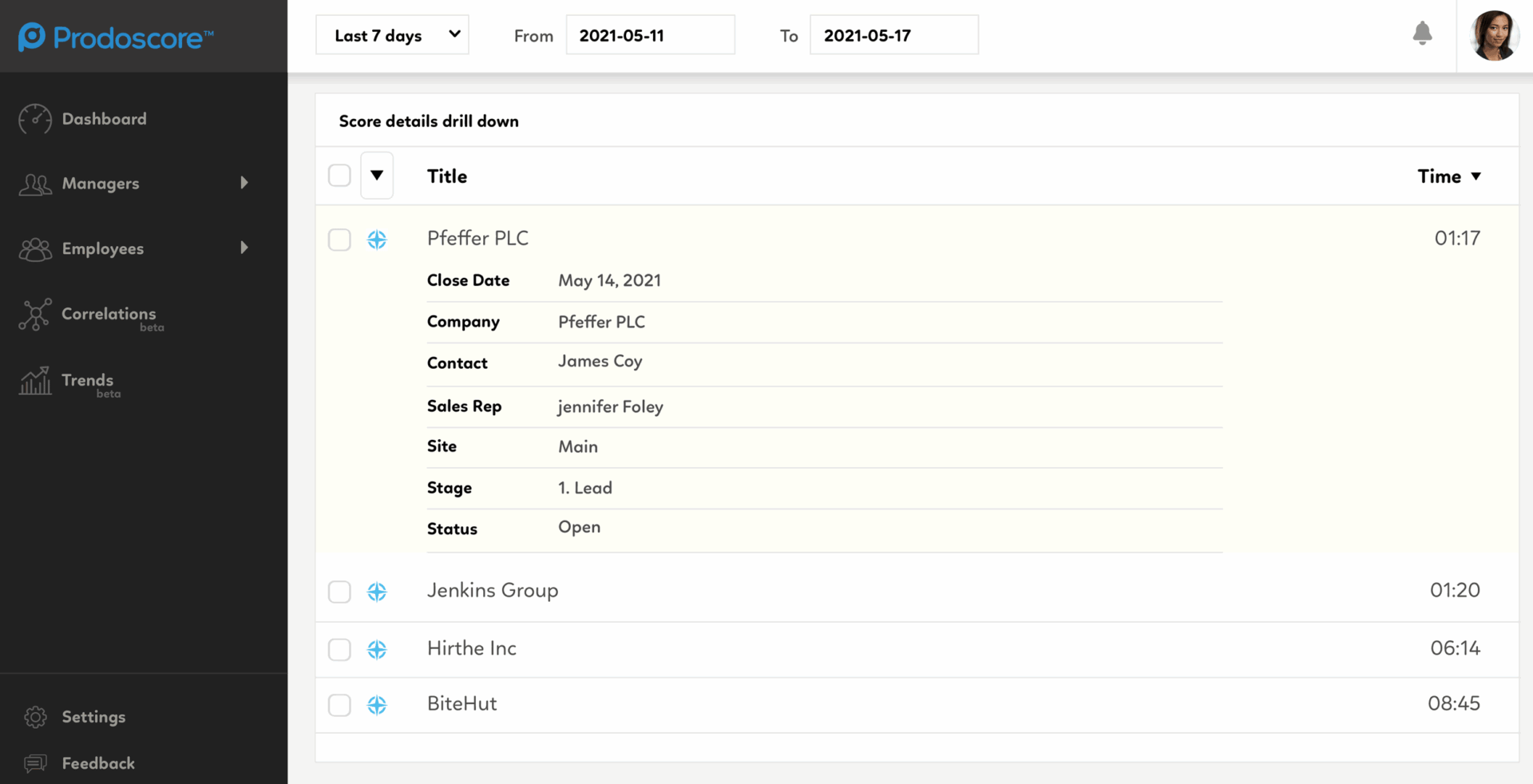Toggle the select-all checkbox in header

pyautogui.click(x=339, y=176)
